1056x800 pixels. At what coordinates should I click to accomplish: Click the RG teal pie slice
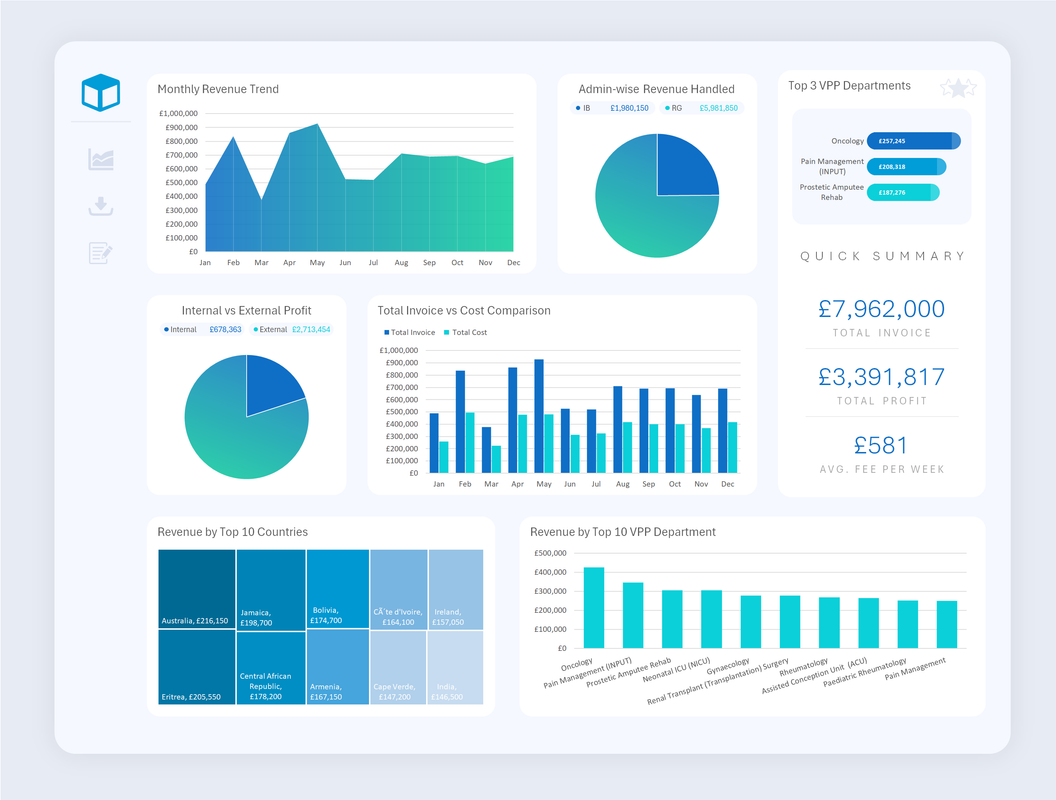click(636, 215)
